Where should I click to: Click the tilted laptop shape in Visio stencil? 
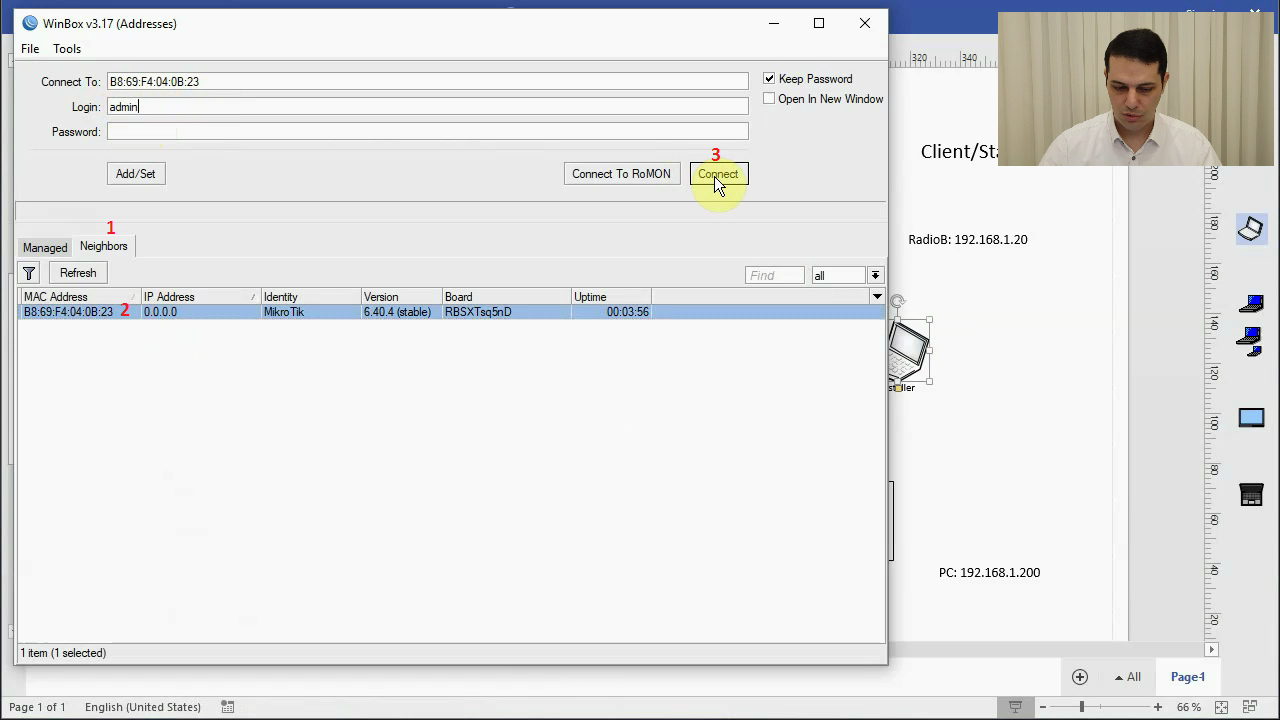[1250, 230]
